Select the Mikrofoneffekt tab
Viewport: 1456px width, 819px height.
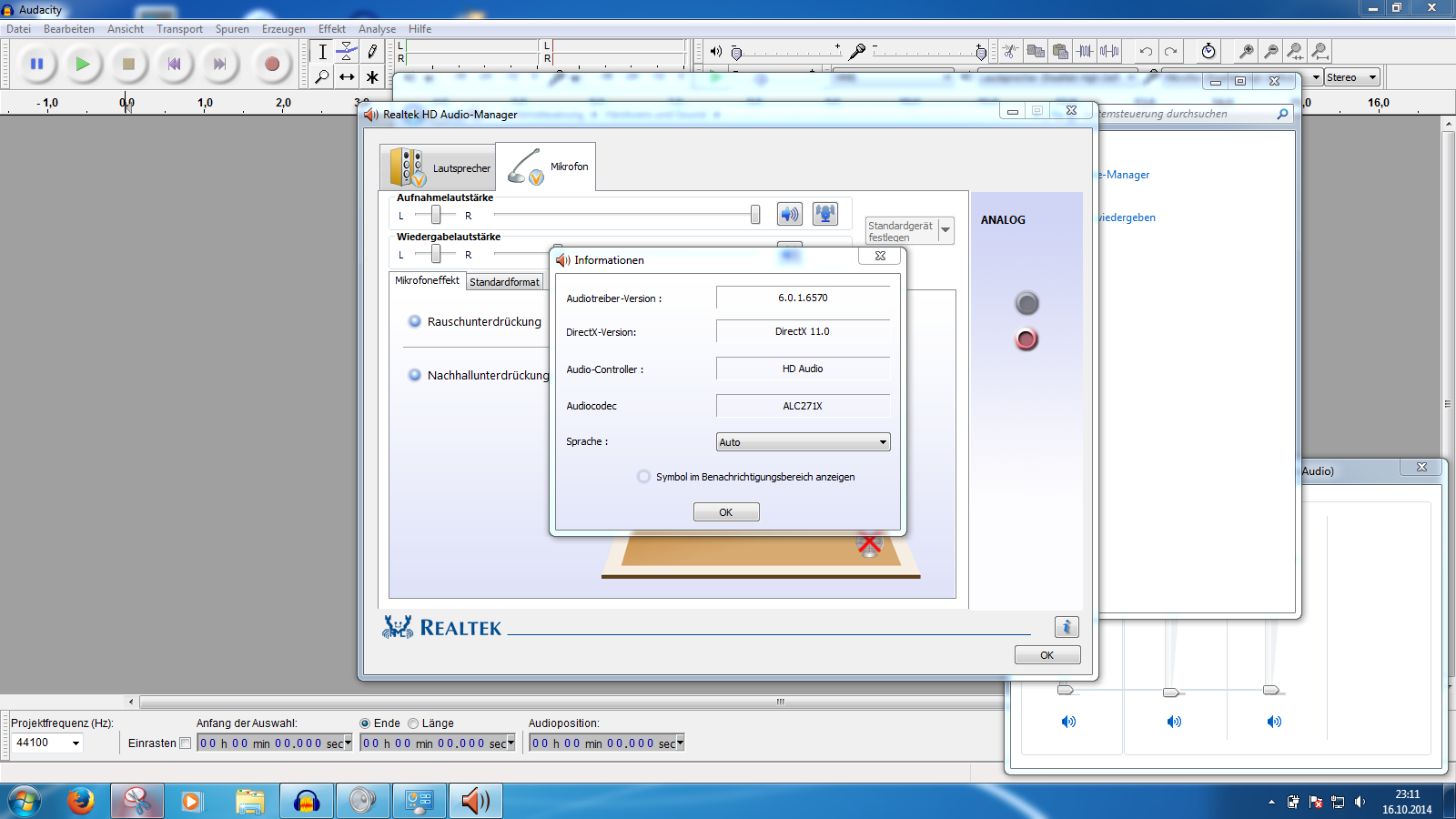coord(428,280)
